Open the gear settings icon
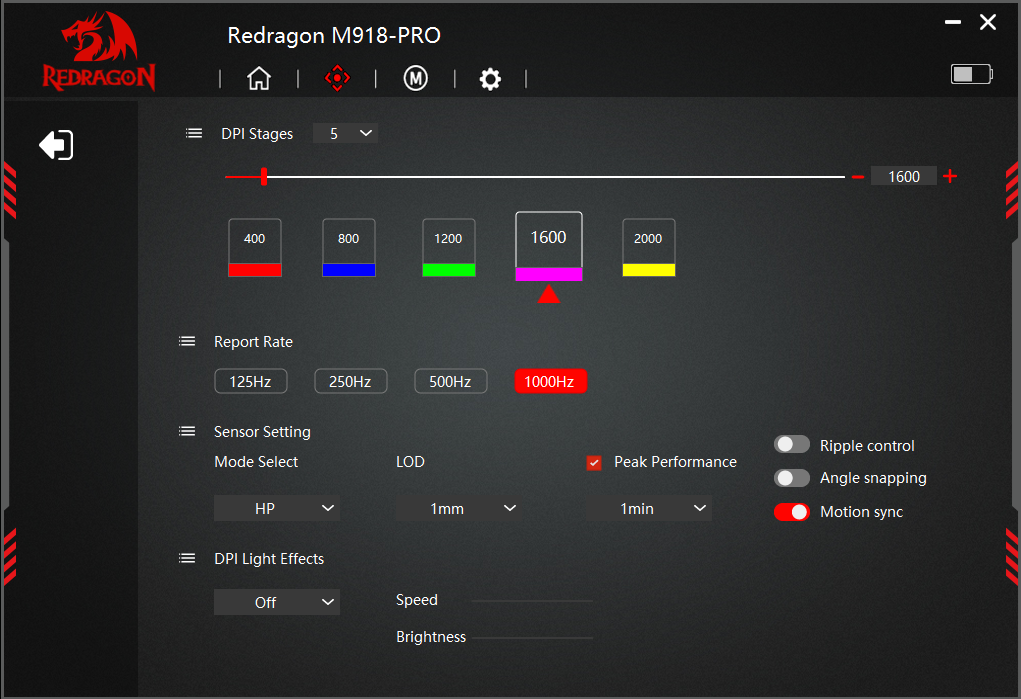1021x699 pixels. point(490,79)
